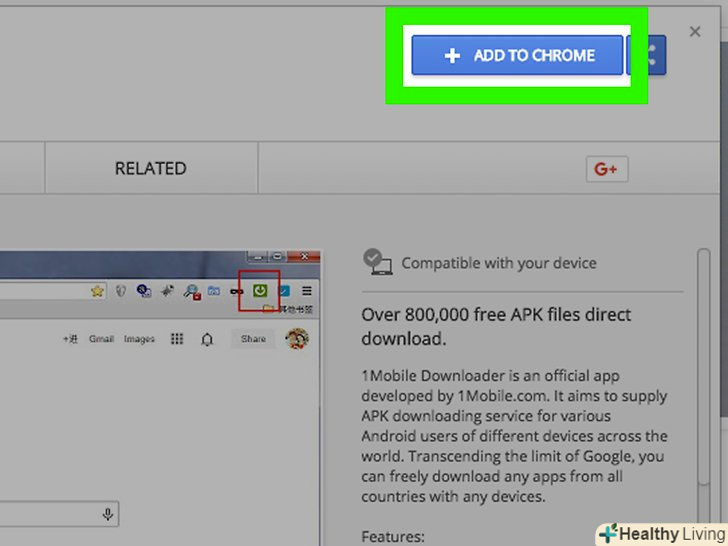Click the Gmail link in the preview
The image size is (728, 546).
coord(101,339)
